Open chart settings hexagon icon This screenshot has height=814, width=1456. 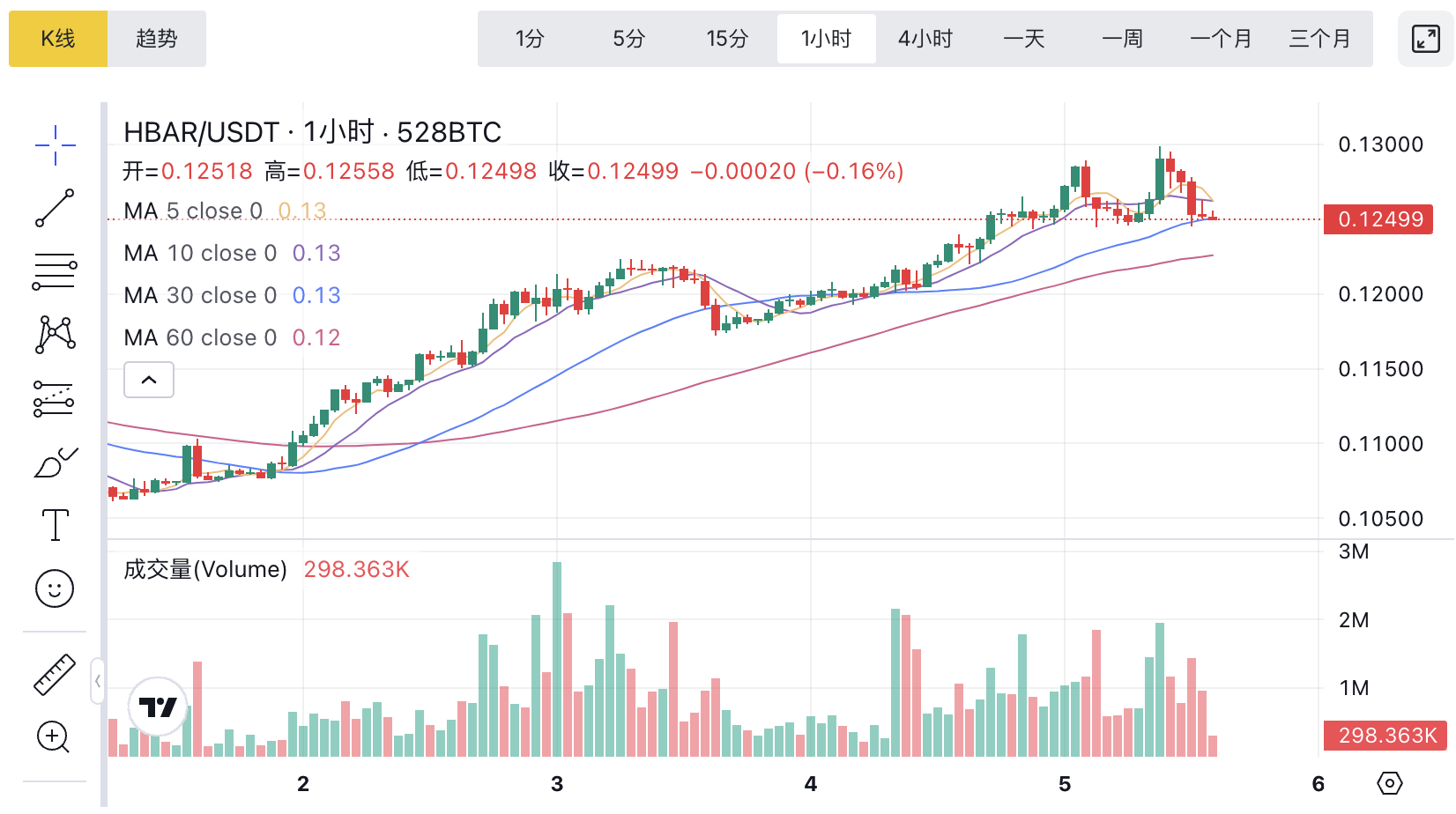[x=1389, y=783]
